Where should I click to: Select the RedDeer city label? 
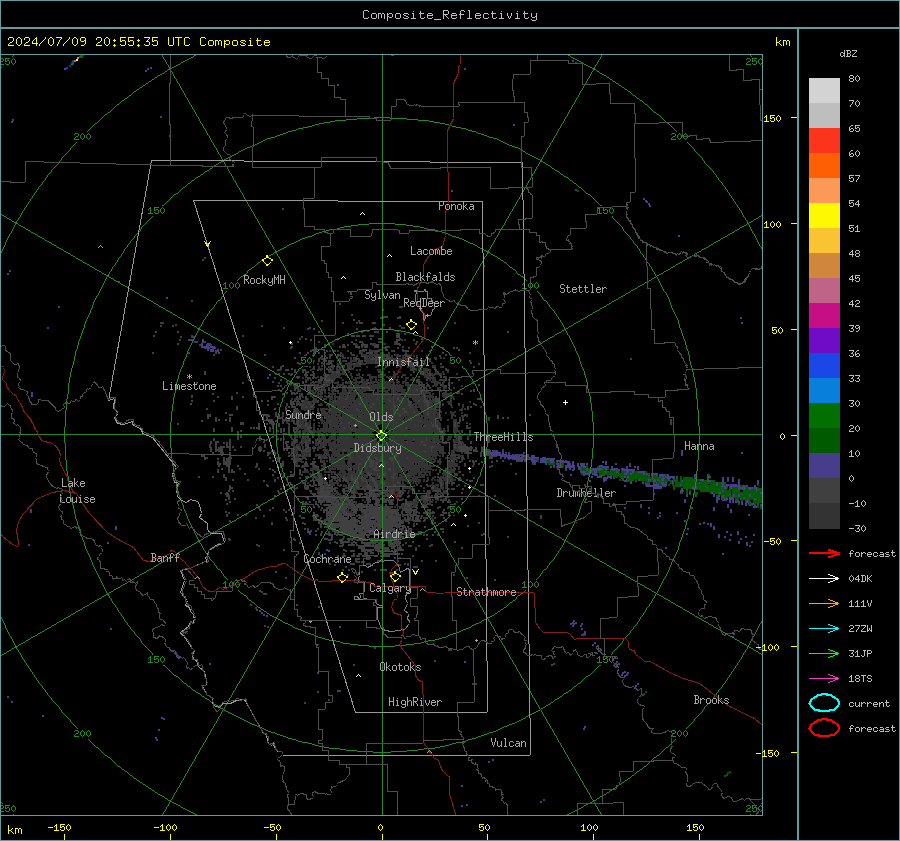point(424,303)
